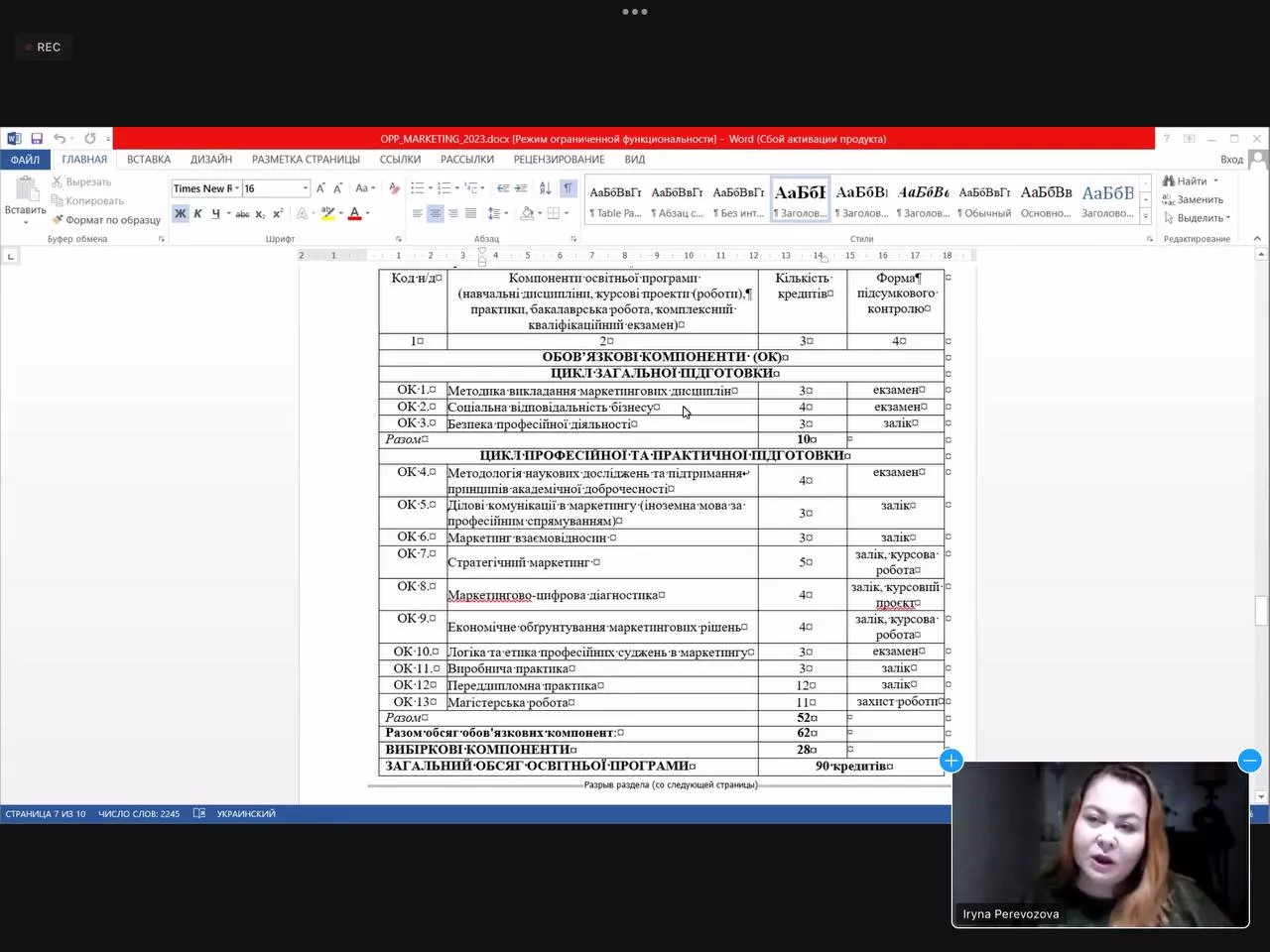Open the РЕЦЕНЗИРОВАНИЕ ribbon tab

(559, 160)
